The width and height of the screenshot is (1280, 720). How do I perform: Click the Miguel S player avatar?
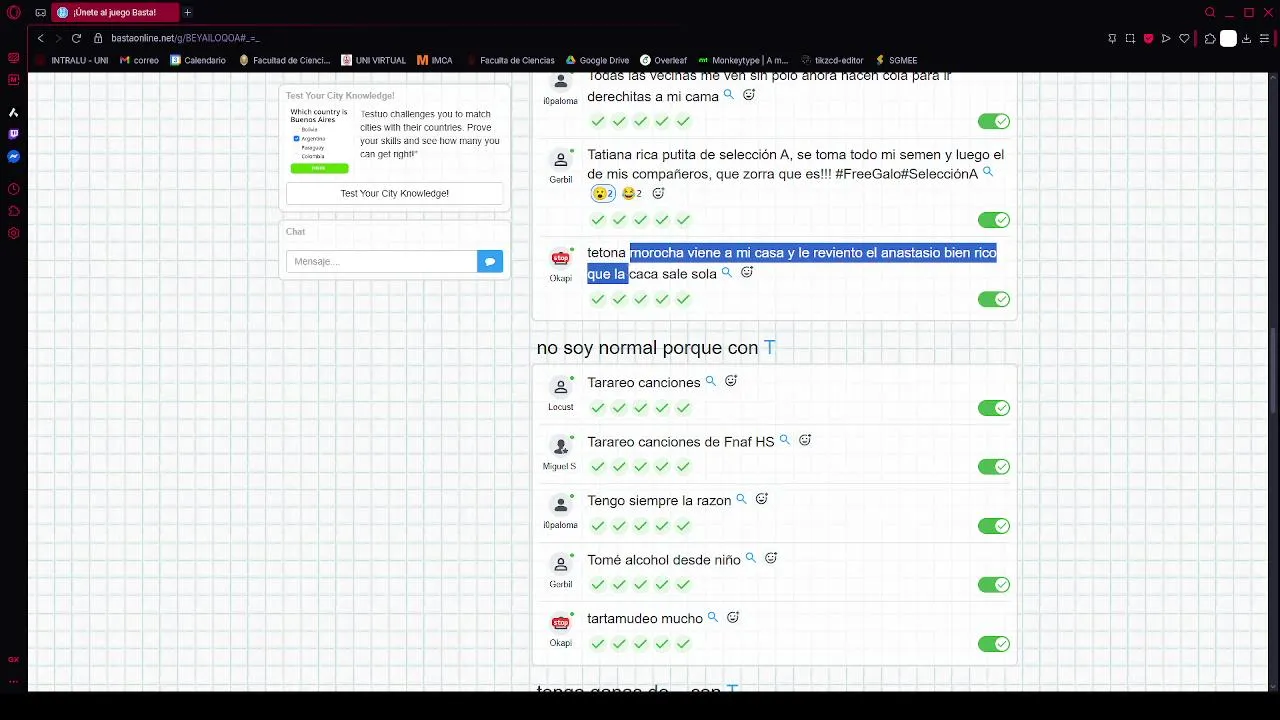coord(561,446)
